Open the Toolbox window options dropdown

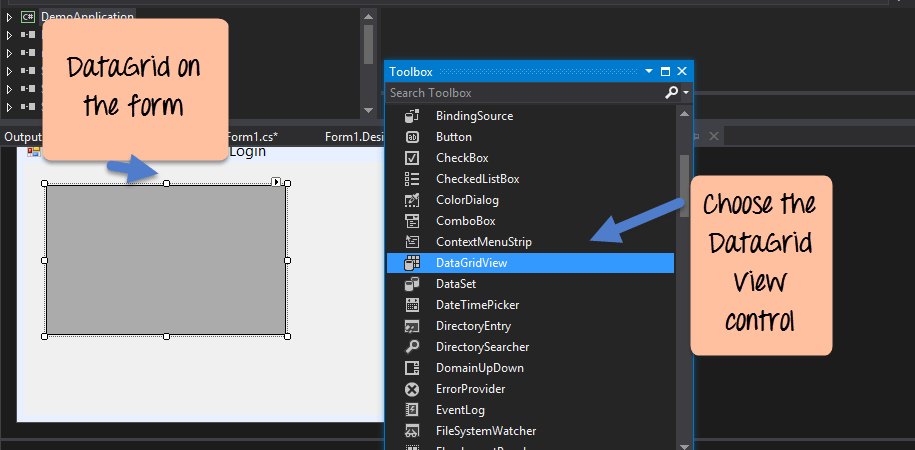pos(649,72)
